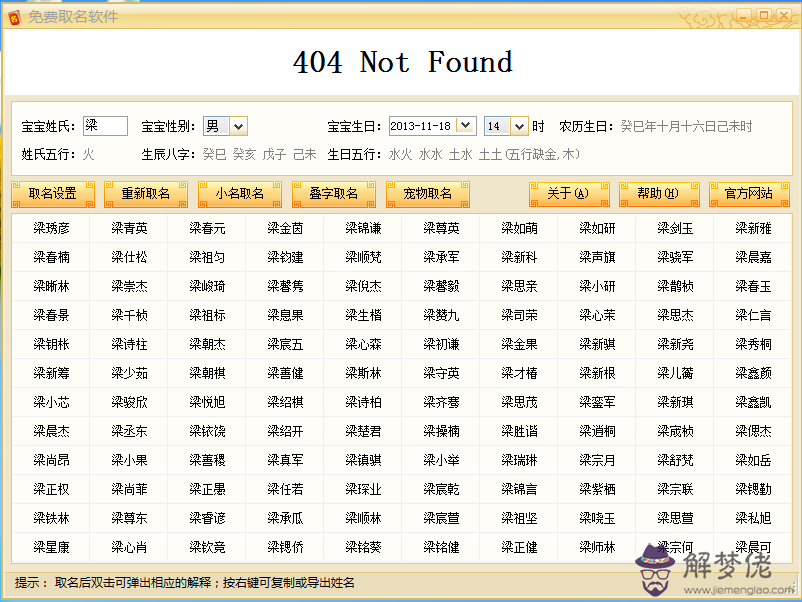Pick the name 梁新雅 from the grid
The image size is (802, 602).
point(753,228)
